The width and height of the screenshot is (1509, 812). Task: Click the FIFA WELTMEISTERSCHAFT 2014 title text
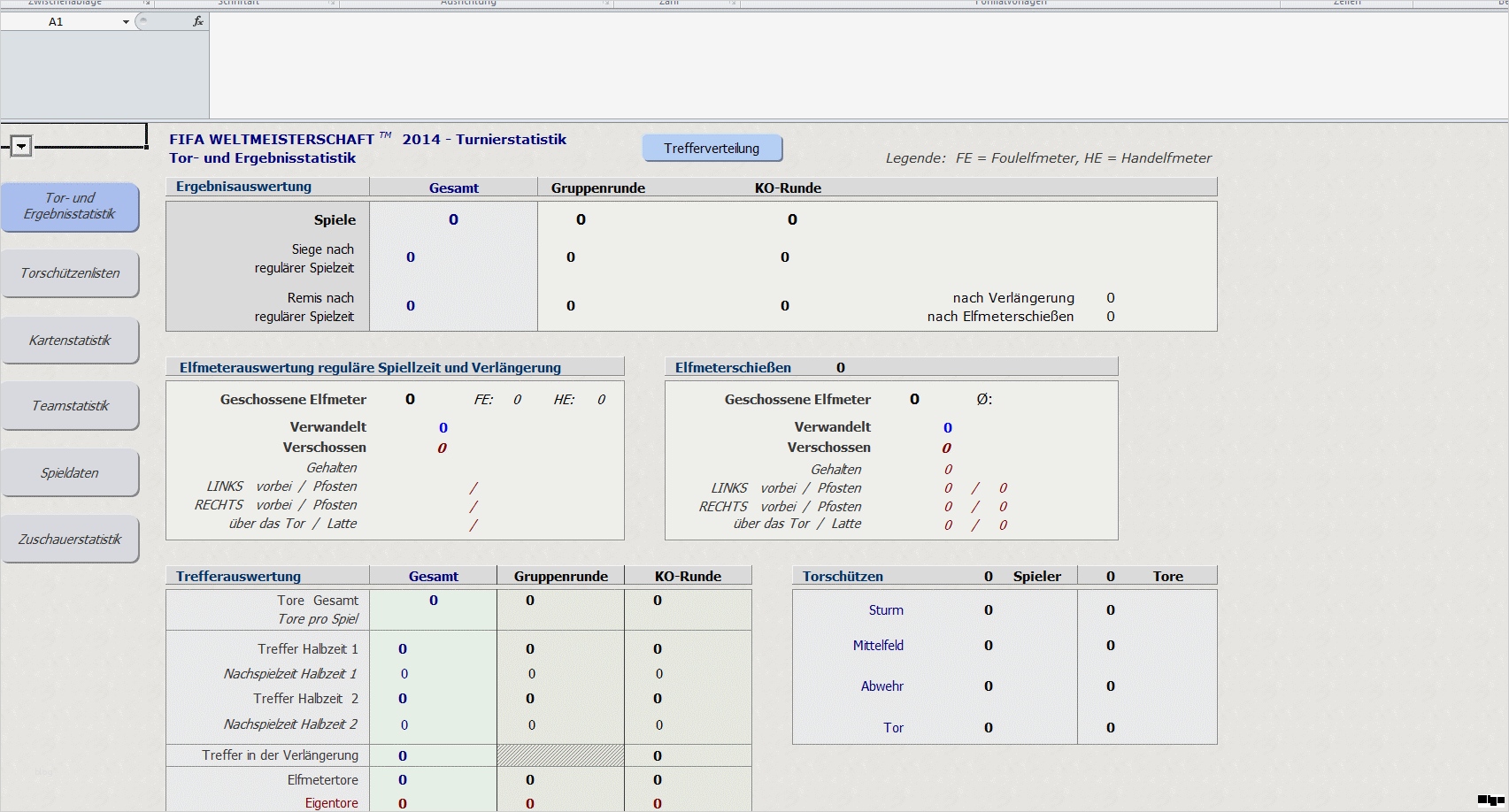click(x=368, y=139)
